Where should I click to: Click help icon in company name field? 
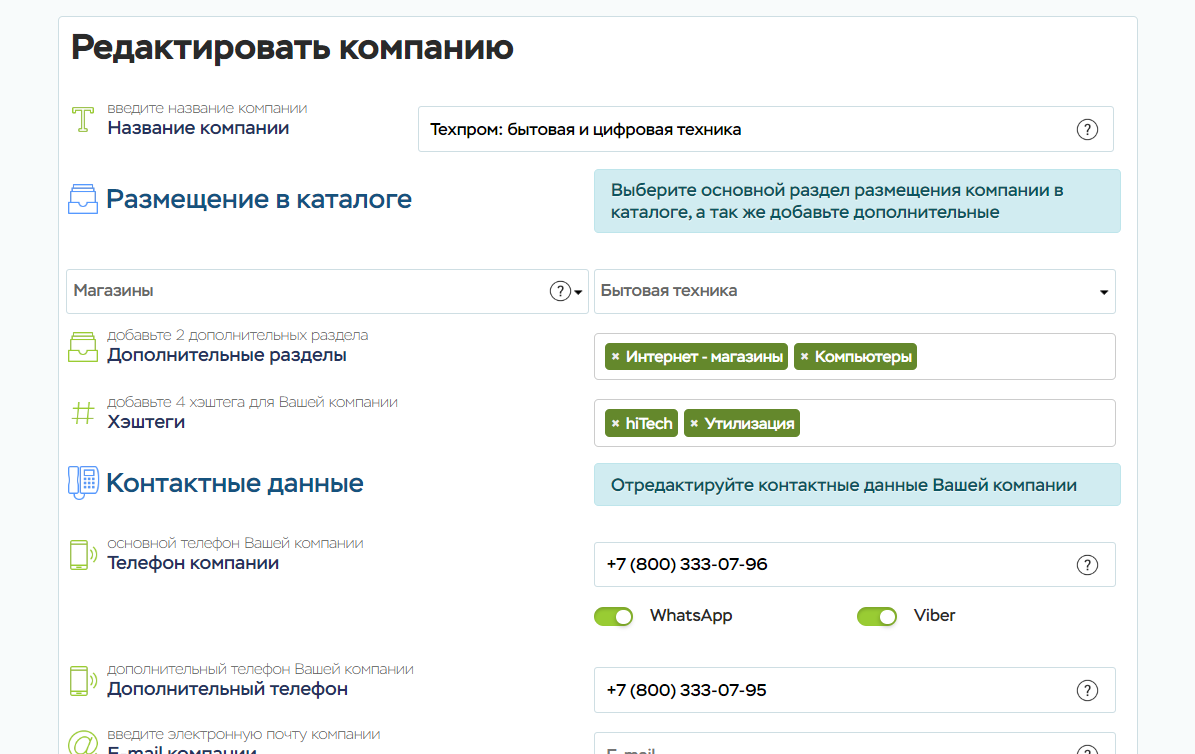pyautogui.click(x=1087, y=130)
